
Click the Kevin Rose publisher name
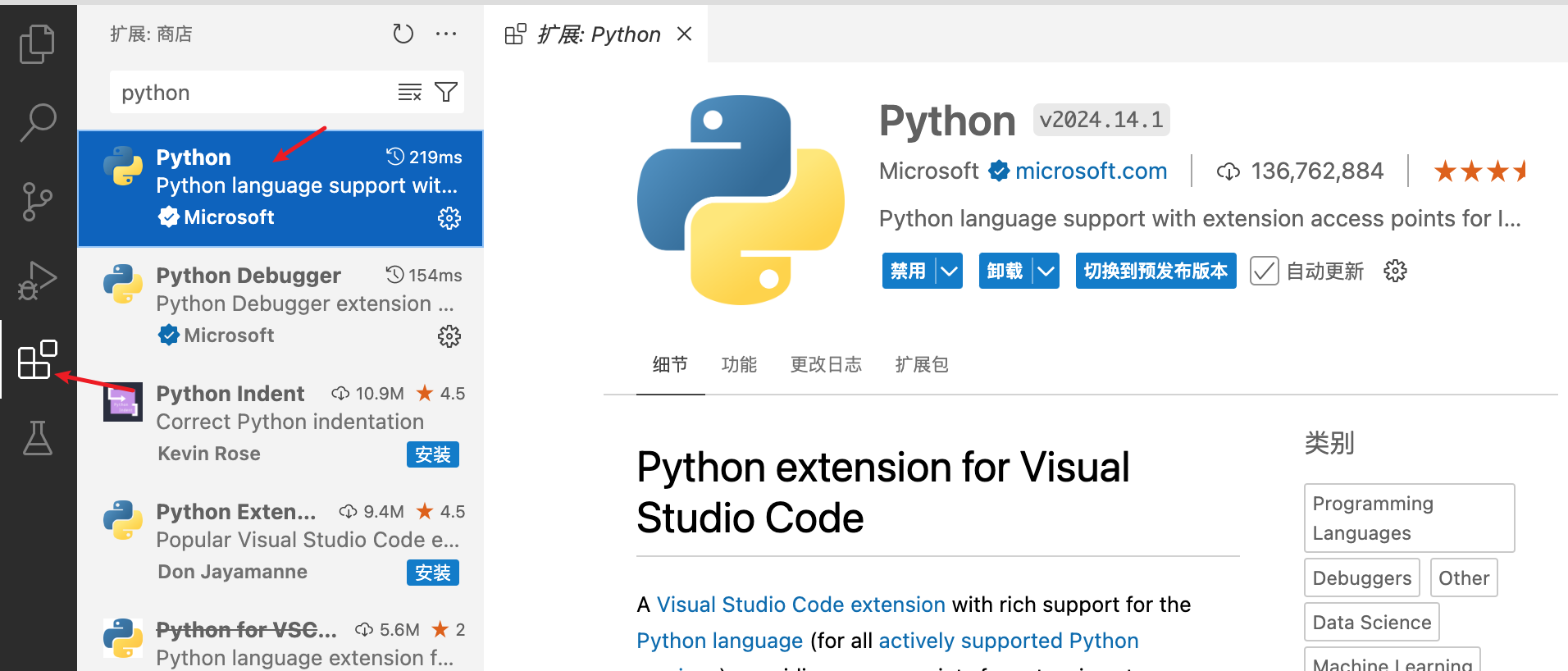coord(209,454)
